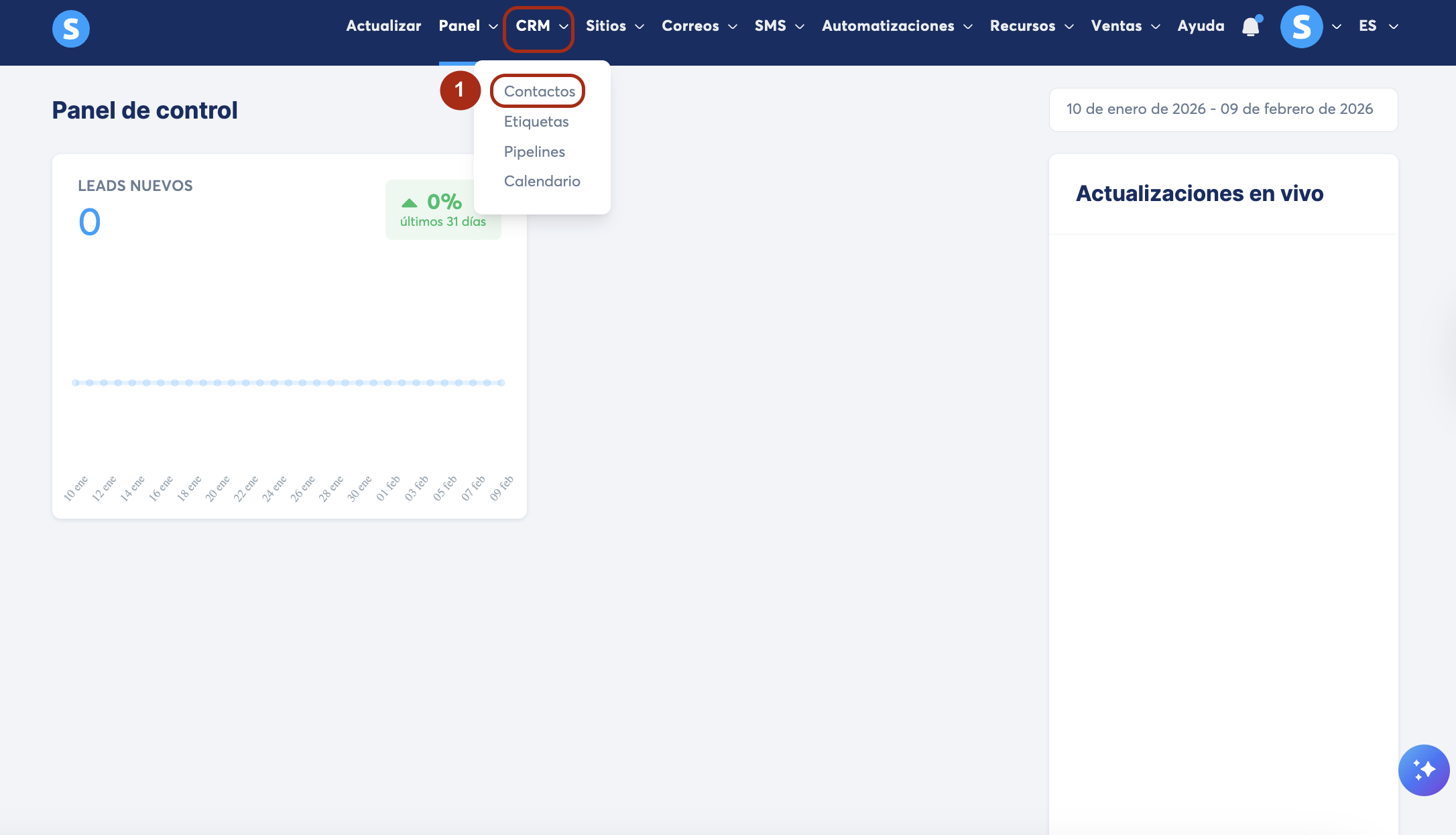Open the Automatizaciones dropdown
This screenshot has width=1456, height=835.
tap(896, 26)
